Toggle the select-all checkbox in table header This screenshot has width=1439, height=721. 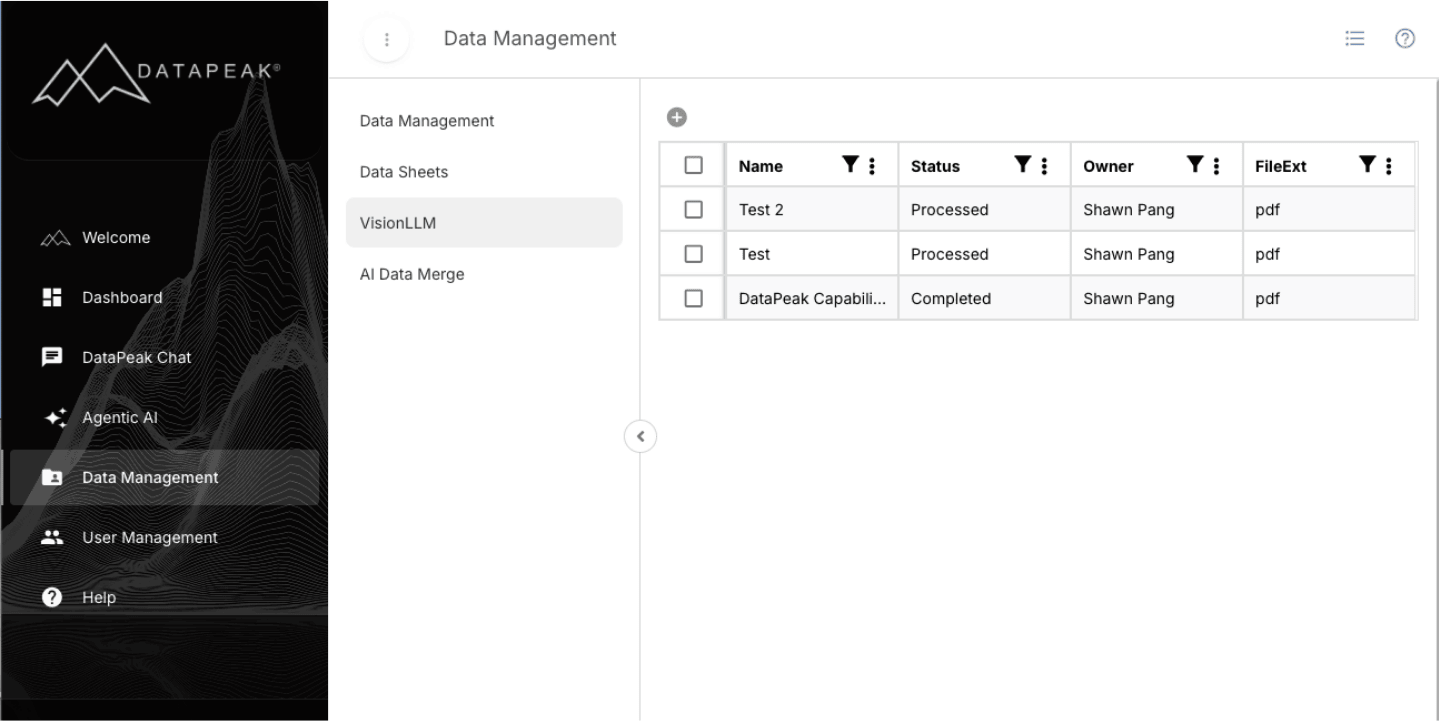(693, 165)
